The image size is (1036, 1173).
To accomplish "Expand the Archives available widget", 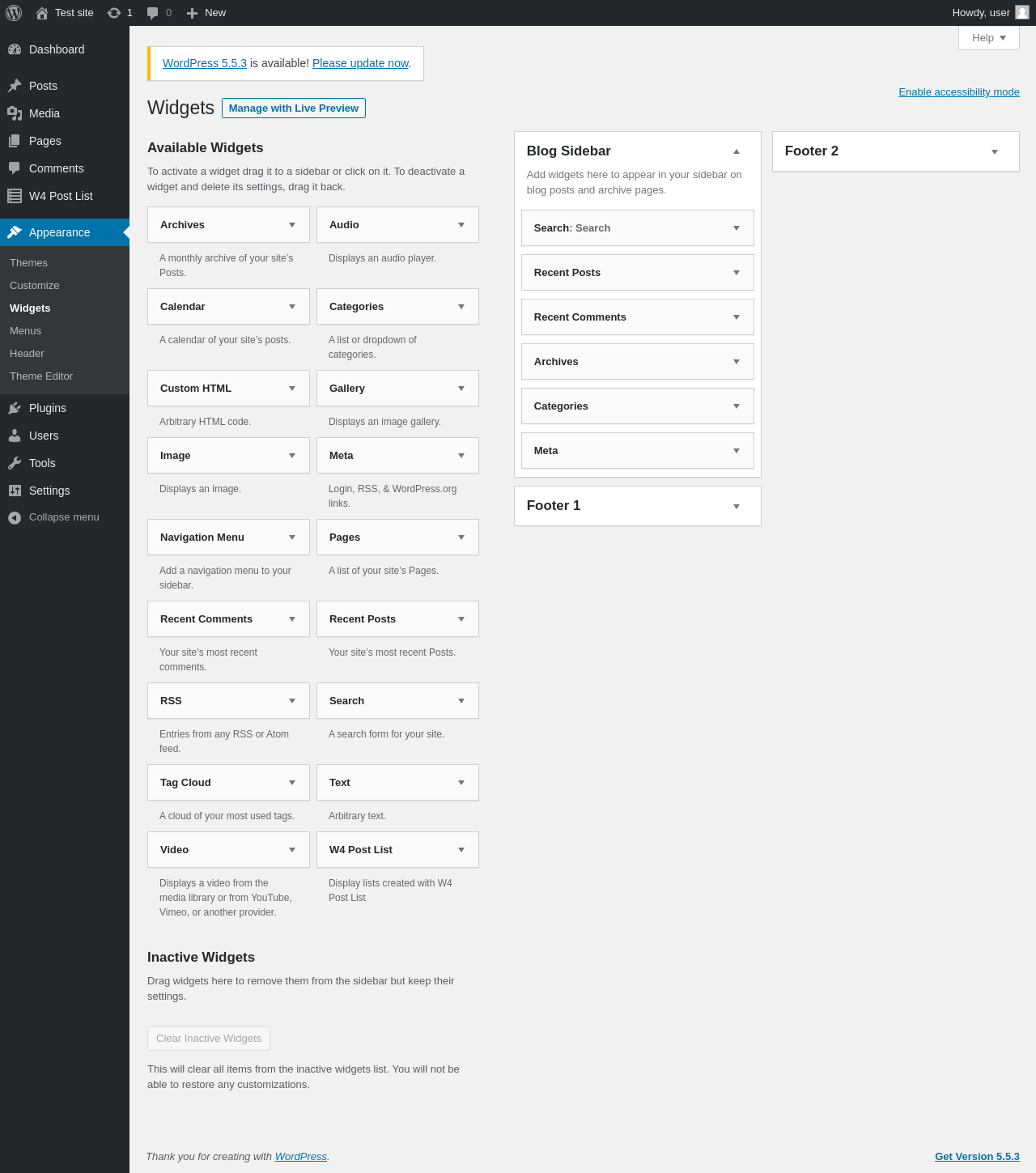I will tap(292, 225).
